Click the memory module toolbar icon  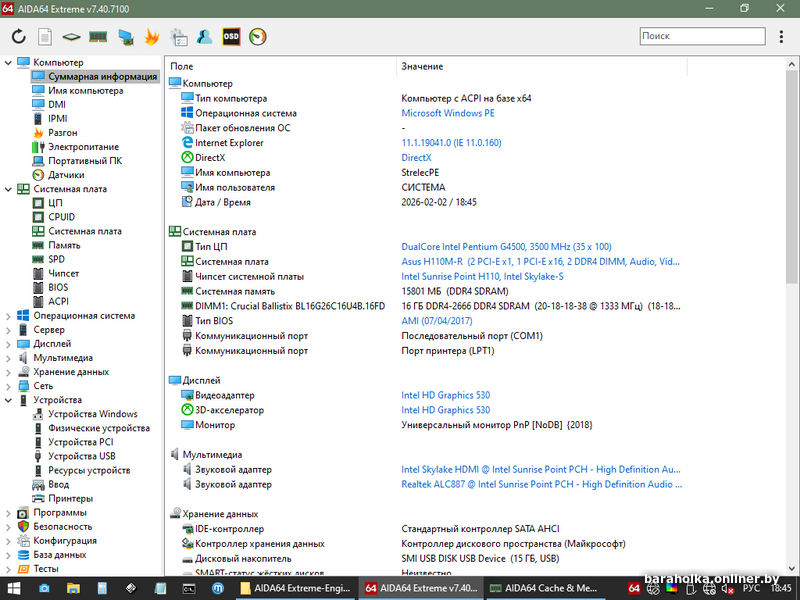point(98,37)
